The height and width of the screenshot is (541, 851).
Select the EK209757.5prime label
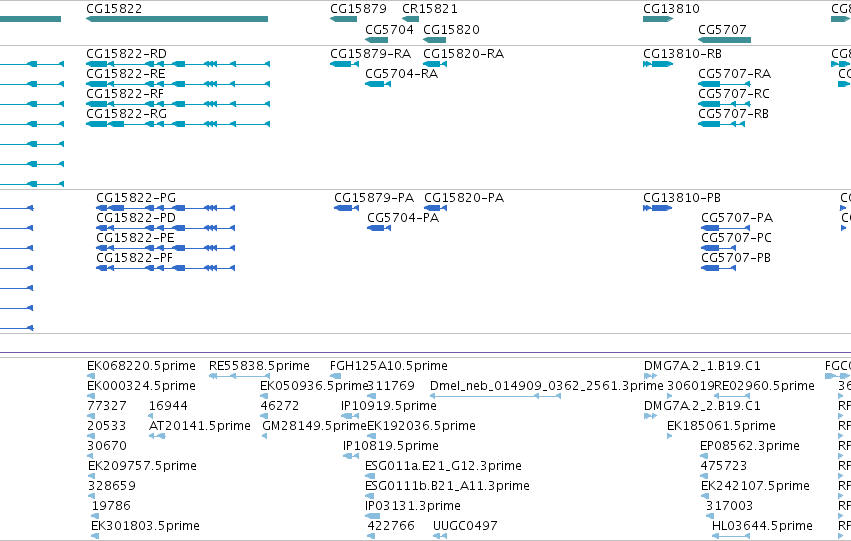142,466
